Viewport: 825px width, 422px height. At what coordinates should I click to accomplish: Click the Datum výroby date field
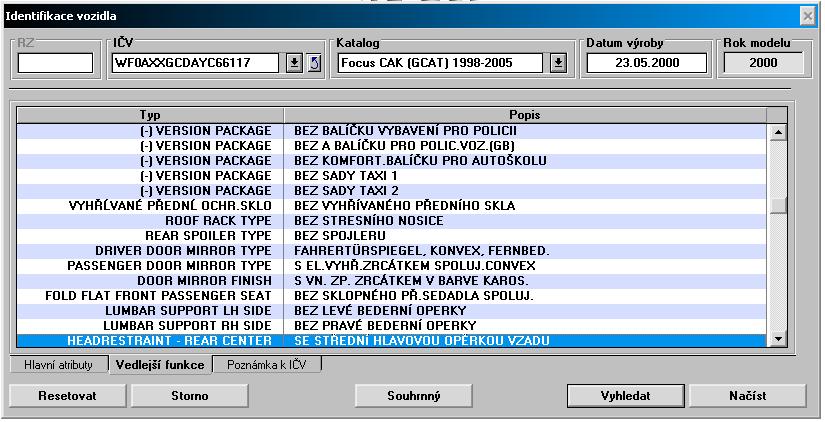(646, 64)
